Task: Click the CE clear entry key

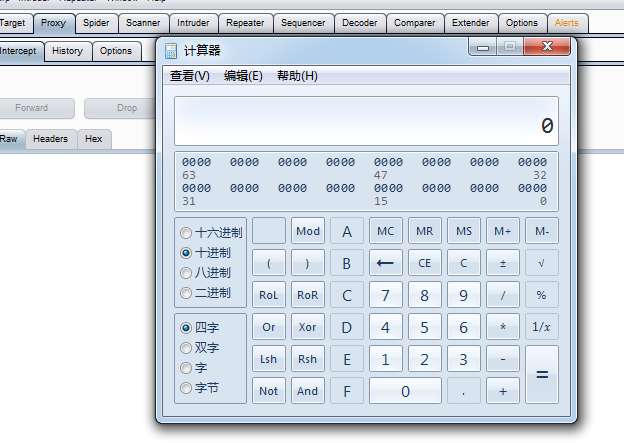Action: (x=425, y=263)
